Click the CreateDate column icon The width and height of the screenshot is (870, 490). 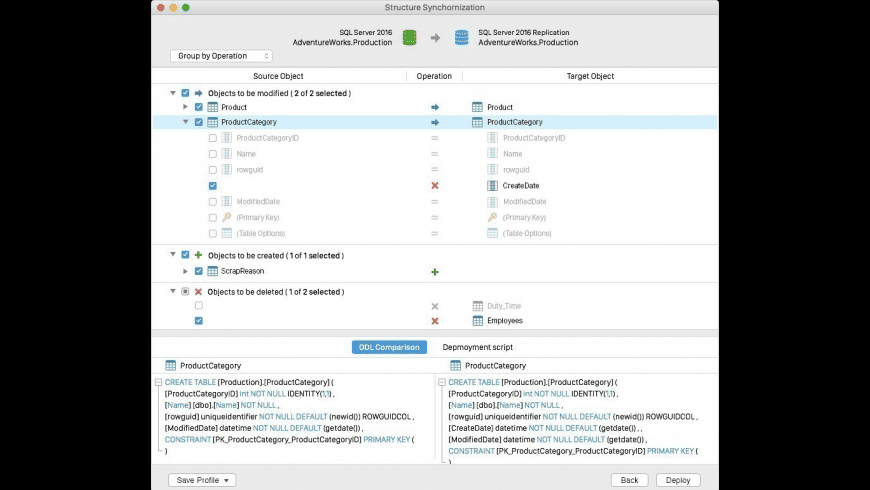(492, 186)
